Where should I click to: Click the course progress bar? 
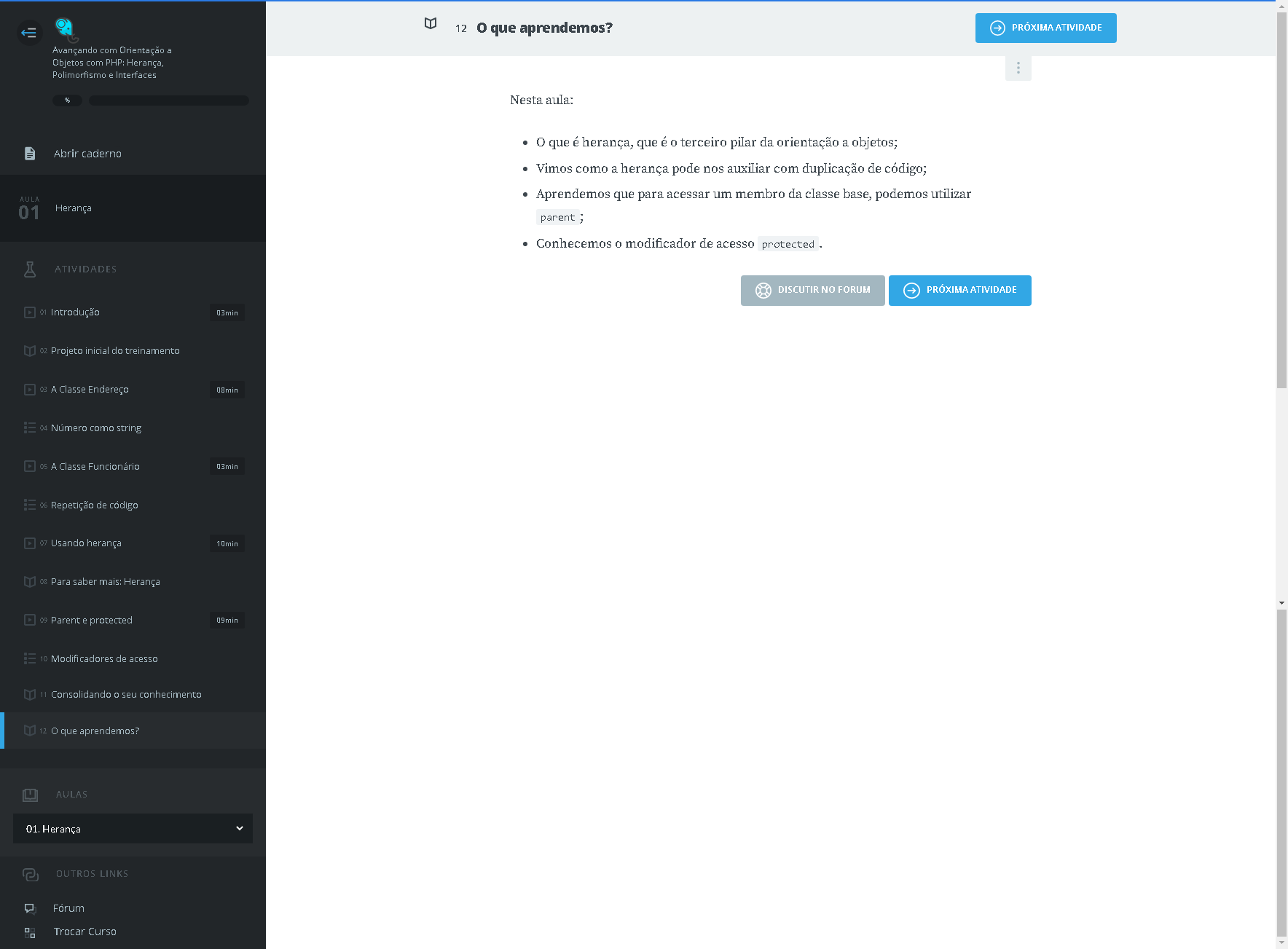click(x=168, y=101)
